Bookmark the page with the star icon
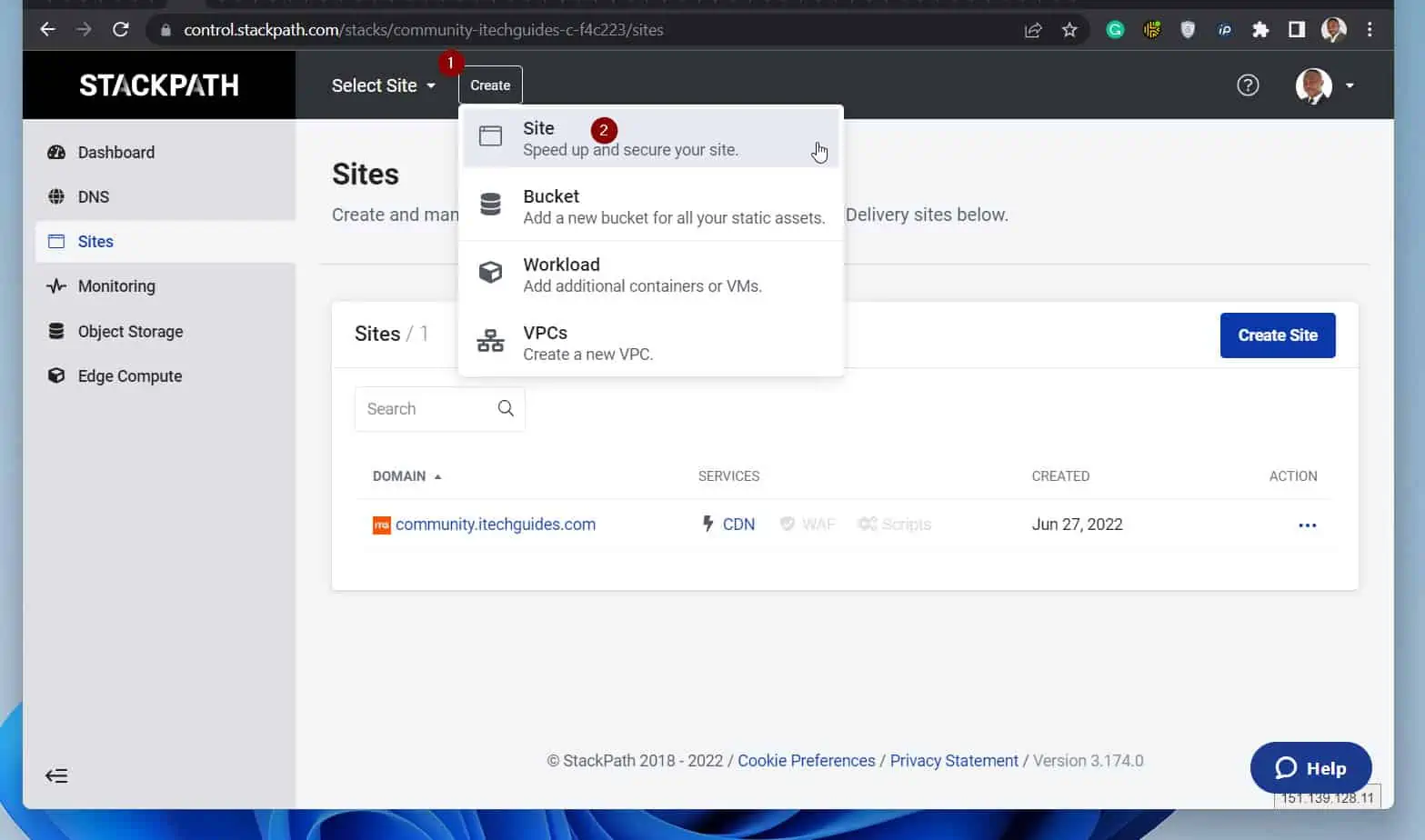This screenshot has width=1425, height=840. [x=1069, y=30]
